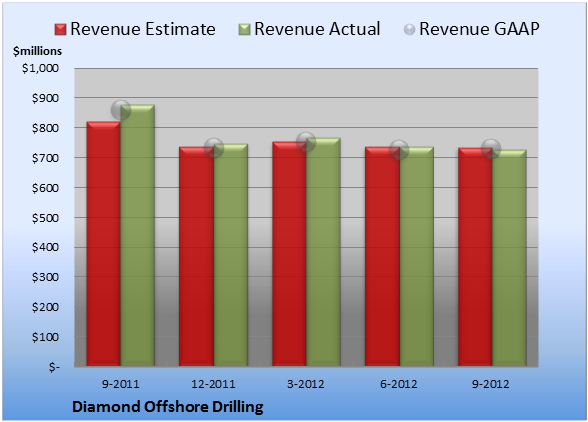The image size is (588, 422).
Task: Click the green Revenue Actual legend swatch
Action: click(244, 30)
